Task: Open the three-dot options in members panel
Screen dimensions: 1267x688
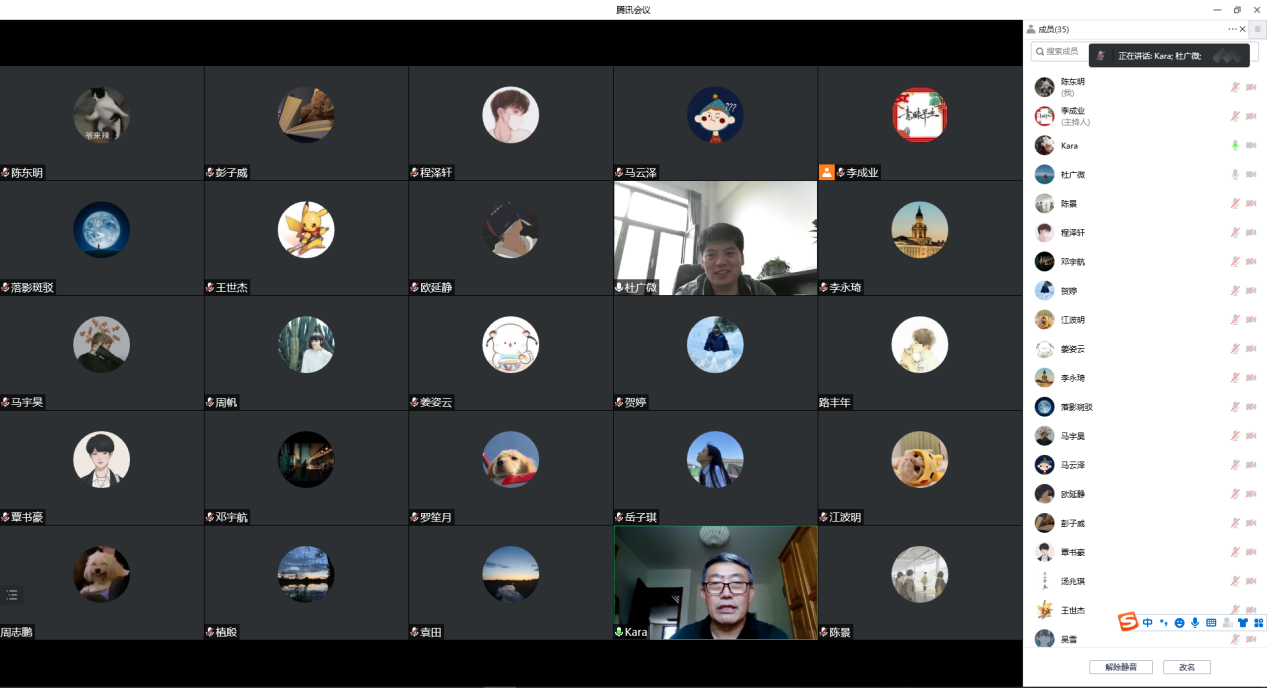Action: pos(1232,30)
